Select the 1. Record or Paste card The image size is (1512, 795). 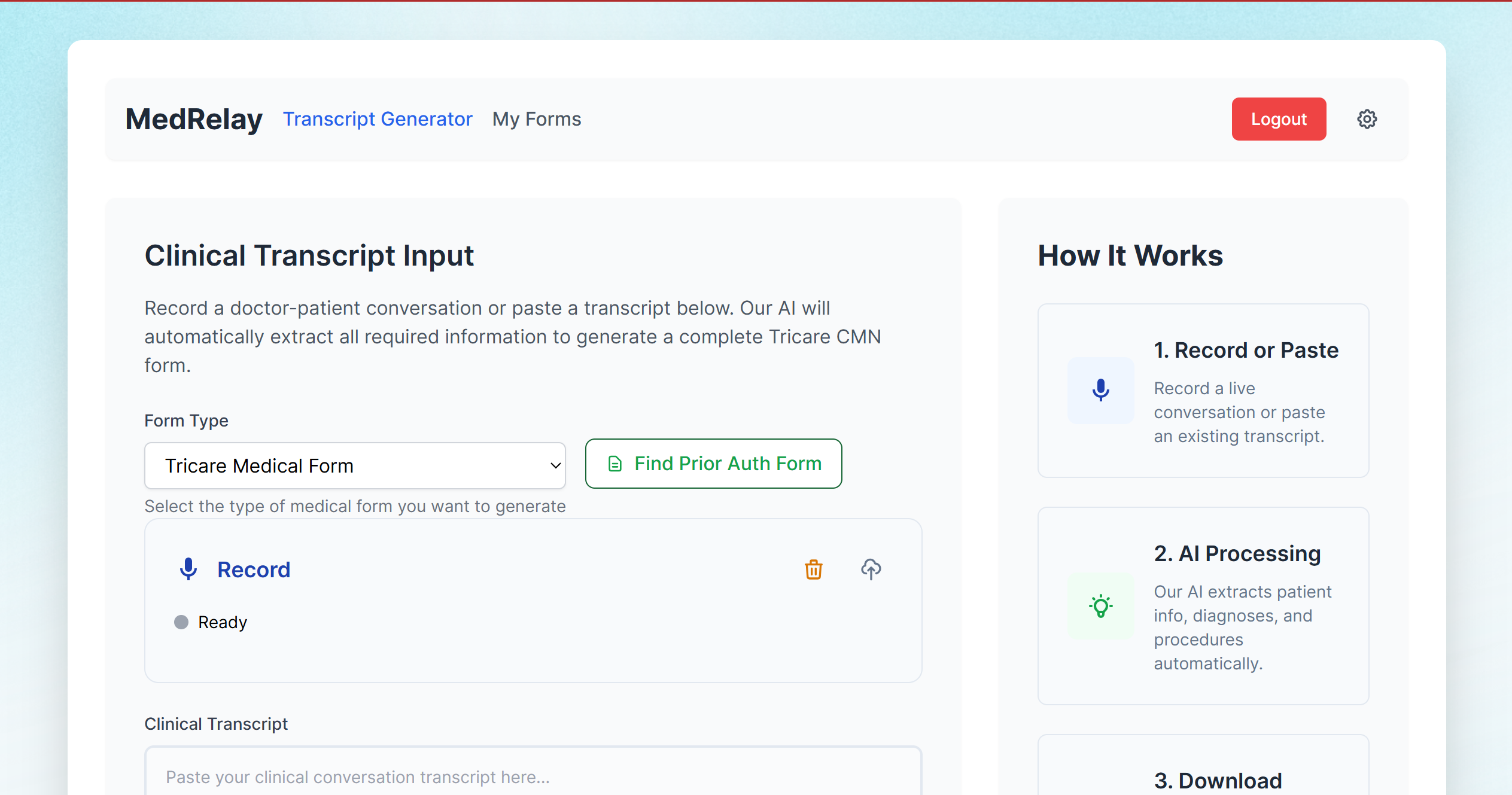point(1203,390)
